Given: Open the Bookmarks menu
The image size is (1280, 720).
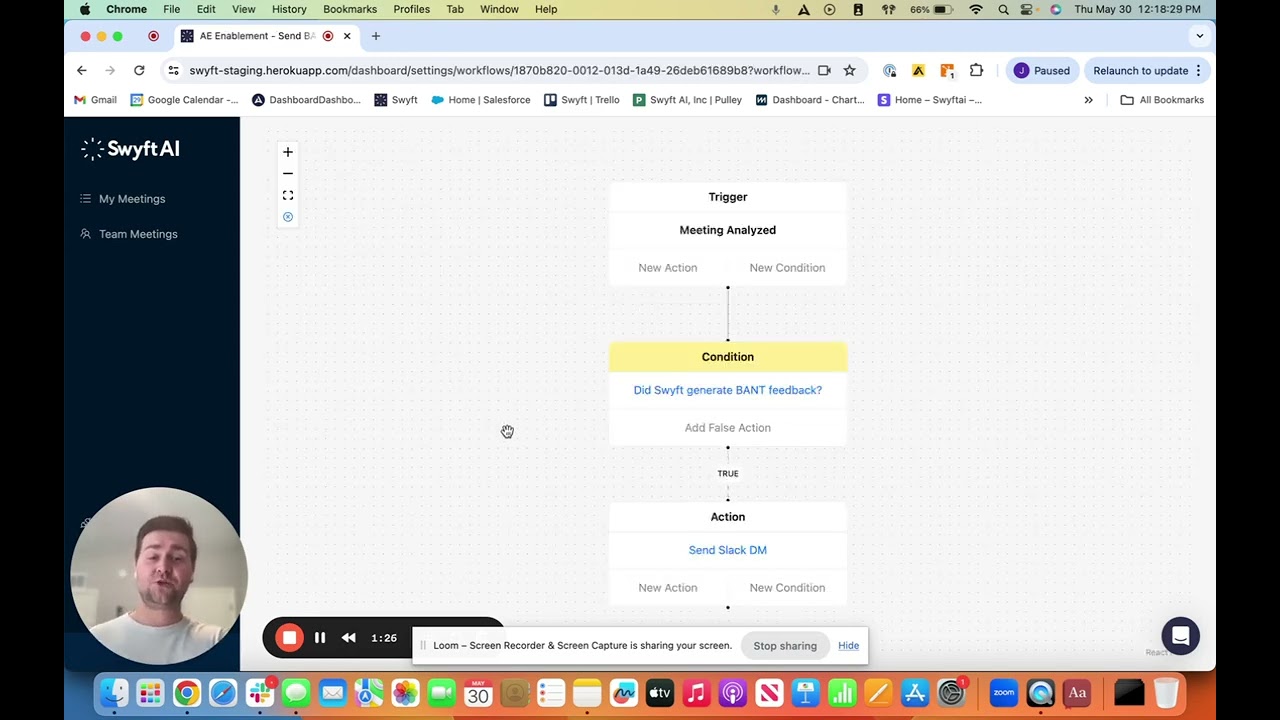Looking at the screenshot, I should pyautogui.click(x=350, y=9).
